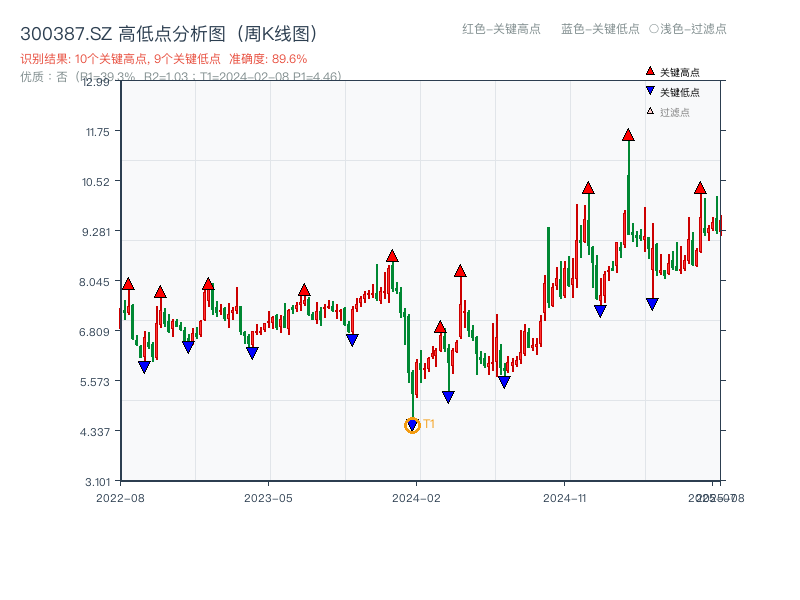Expand the 2024-11 x-axis tick label
800x600 pixels.
click(567, 496)
